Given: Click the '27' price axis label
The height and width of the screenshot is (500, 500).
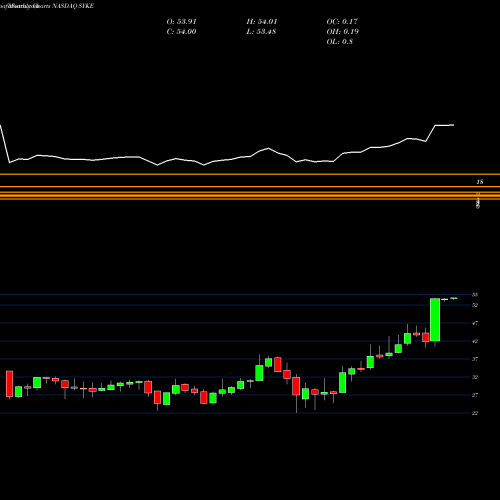Looking at the screenshot, I should click(x=475, y=395).
